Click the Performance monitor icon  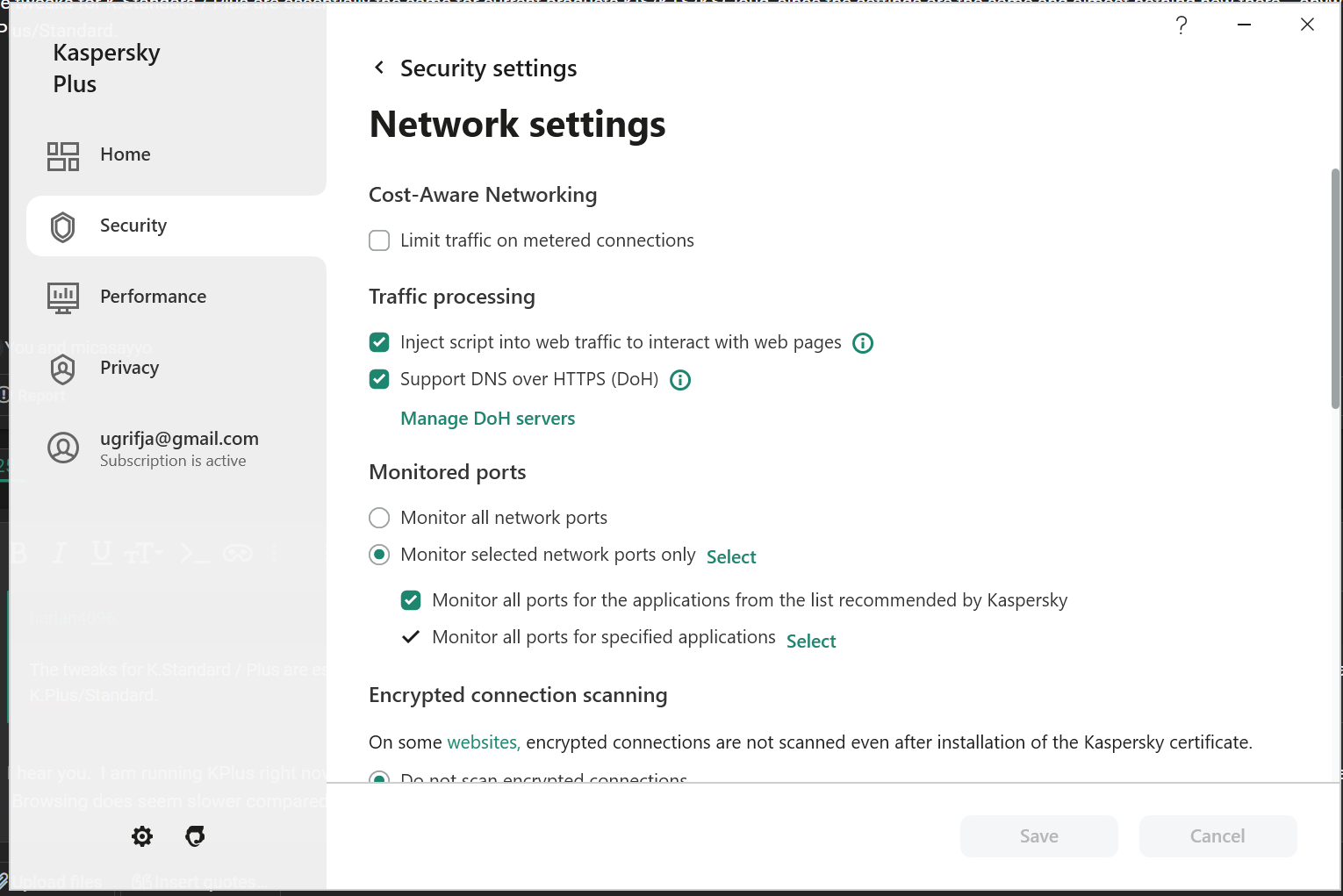(x=63, y=298)
